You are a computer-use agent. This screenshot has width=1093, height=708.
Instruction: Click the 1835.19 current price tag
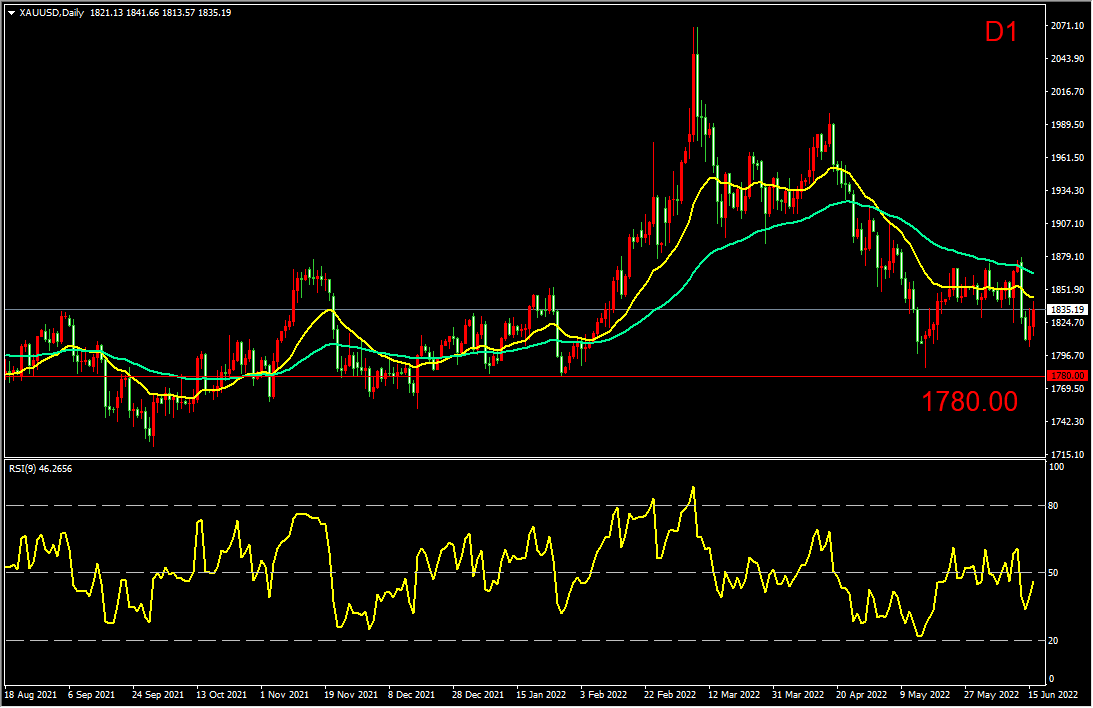click(x=1067, y=309)
